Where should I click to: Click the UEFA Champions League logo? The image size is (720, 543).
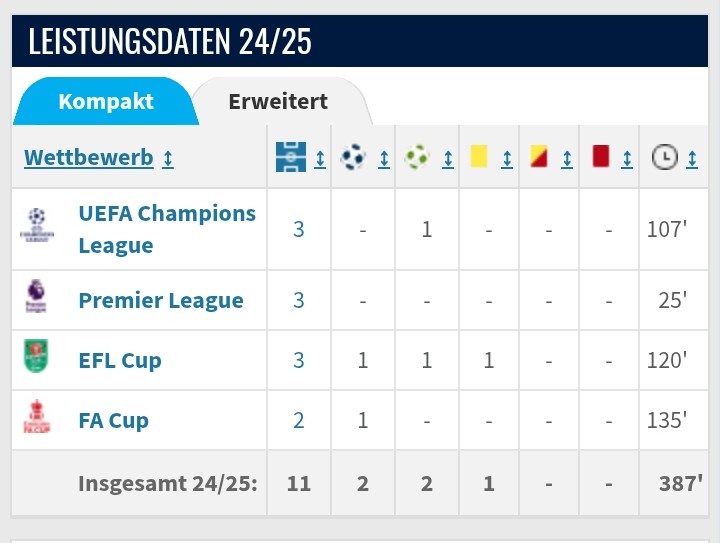coord(37,228)
